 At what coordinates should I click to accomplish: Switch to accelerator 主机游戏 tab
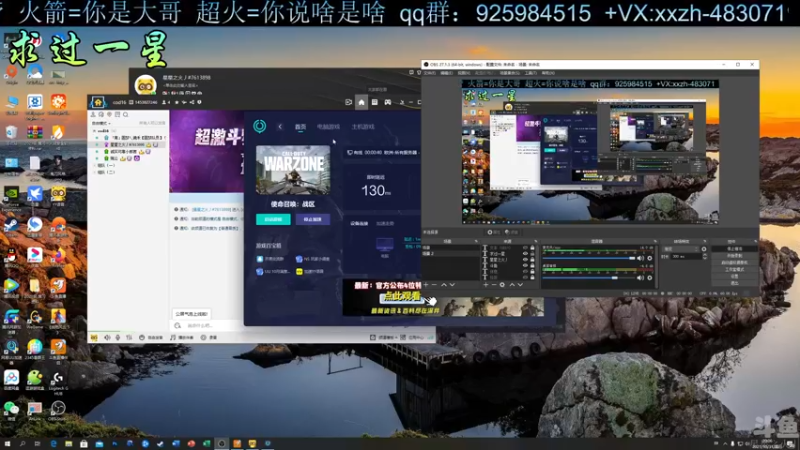click(x=363, y=127)
